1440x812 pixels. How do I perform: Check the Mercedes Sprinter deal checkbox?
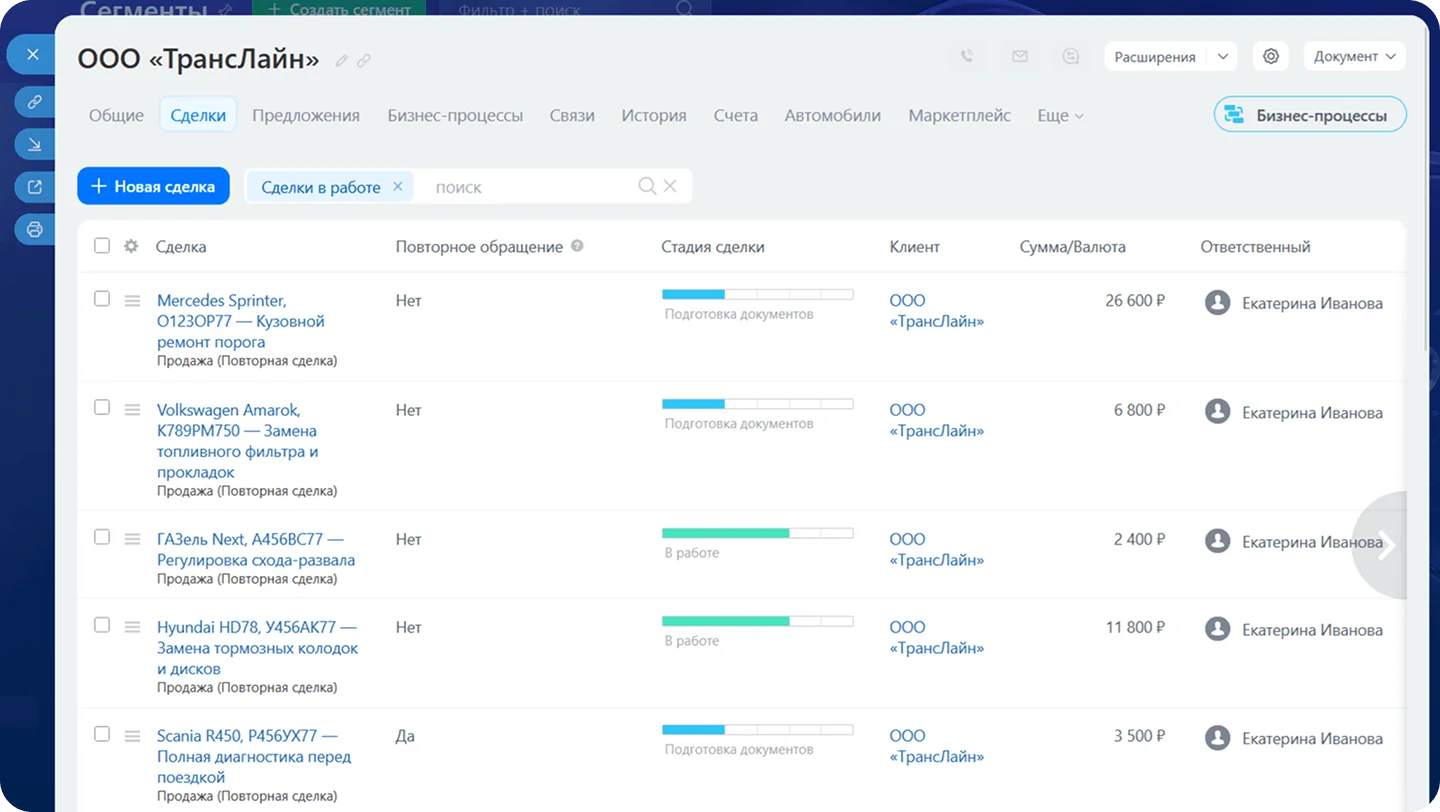pos(102,298)
